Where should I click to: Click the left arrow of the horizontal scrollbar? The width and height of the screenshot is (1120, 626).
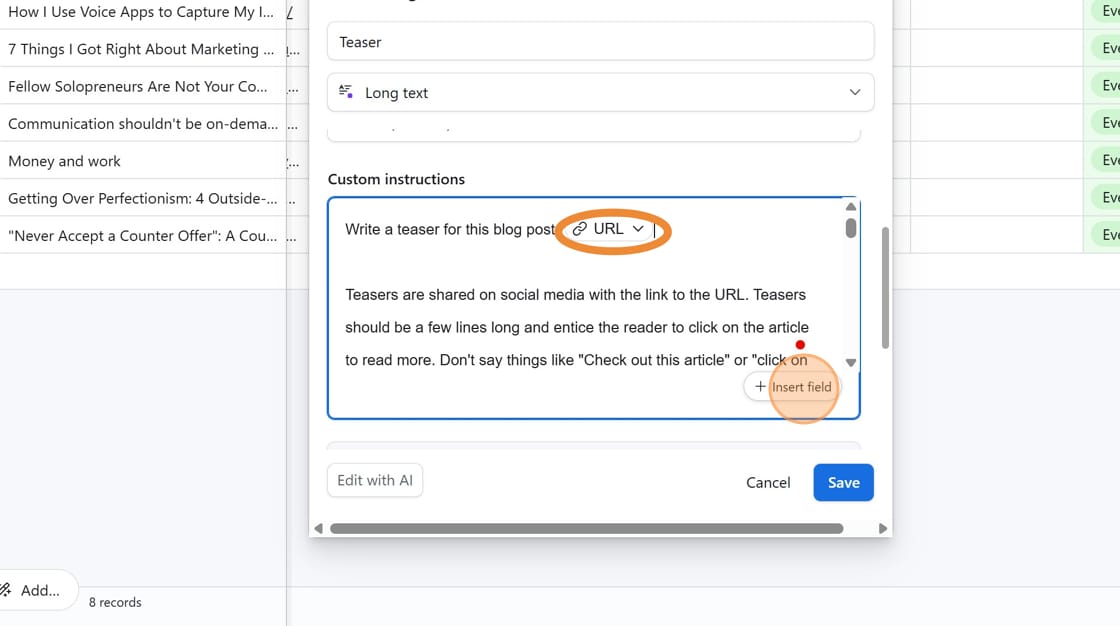[319, 527]
